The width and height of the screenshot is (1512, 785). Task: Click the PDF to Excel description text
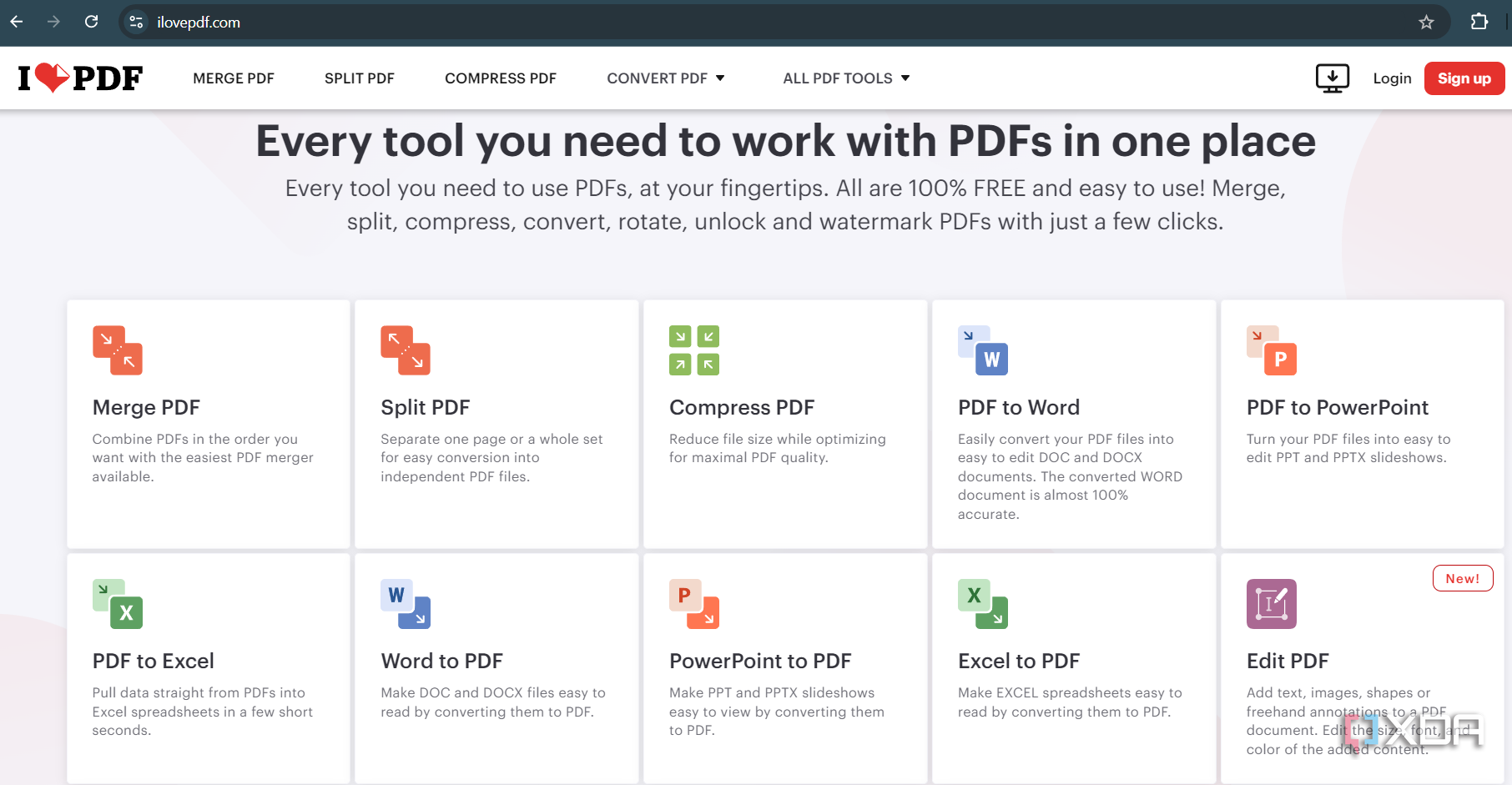tap(203, 712)
